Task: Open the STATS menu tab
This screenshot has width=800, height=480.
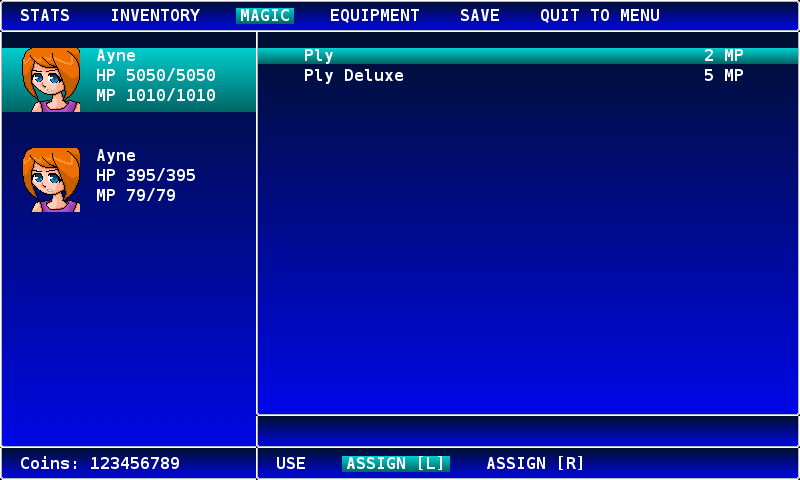Action: pos(45,16)
